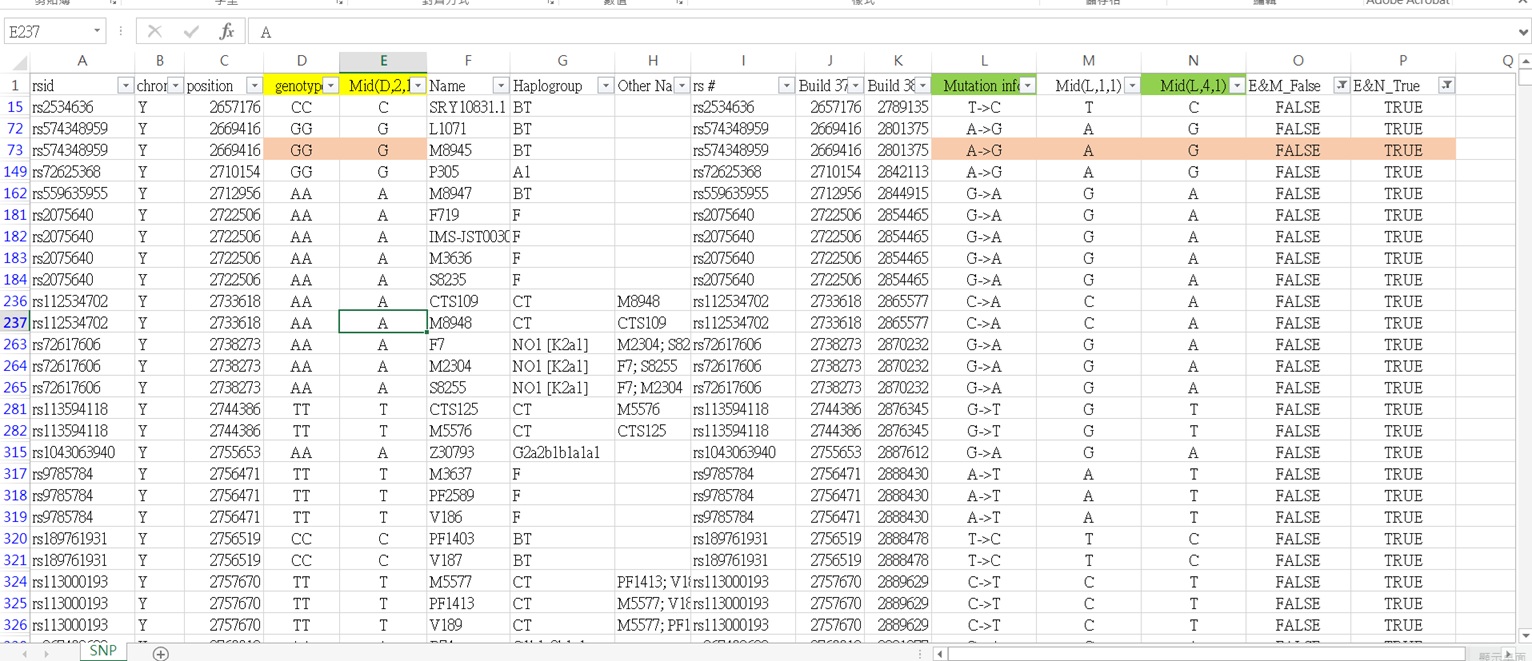Click the previous sheet navigation arrow
The height and width of the screenshot is (661, 1532).
click(23, 654)
